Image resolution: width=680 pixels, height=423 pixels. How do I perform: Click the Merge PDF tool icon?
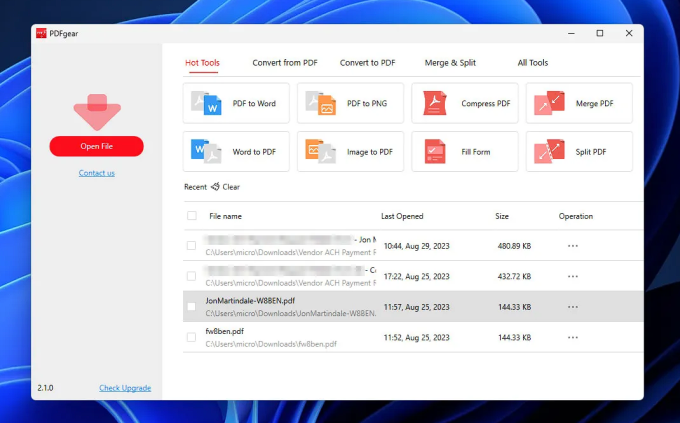(x=549, y=103)
